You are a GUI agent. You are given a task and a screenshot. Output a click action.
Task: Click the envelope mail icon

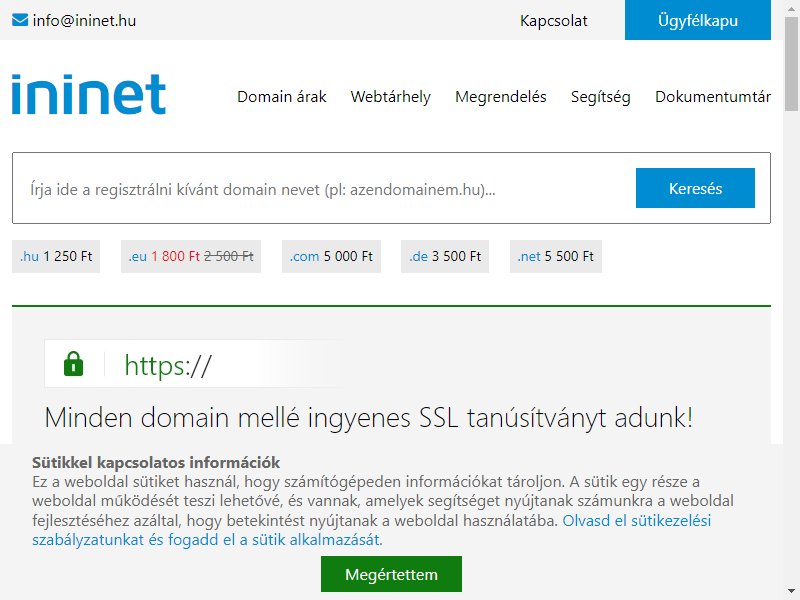pos(20,20)
